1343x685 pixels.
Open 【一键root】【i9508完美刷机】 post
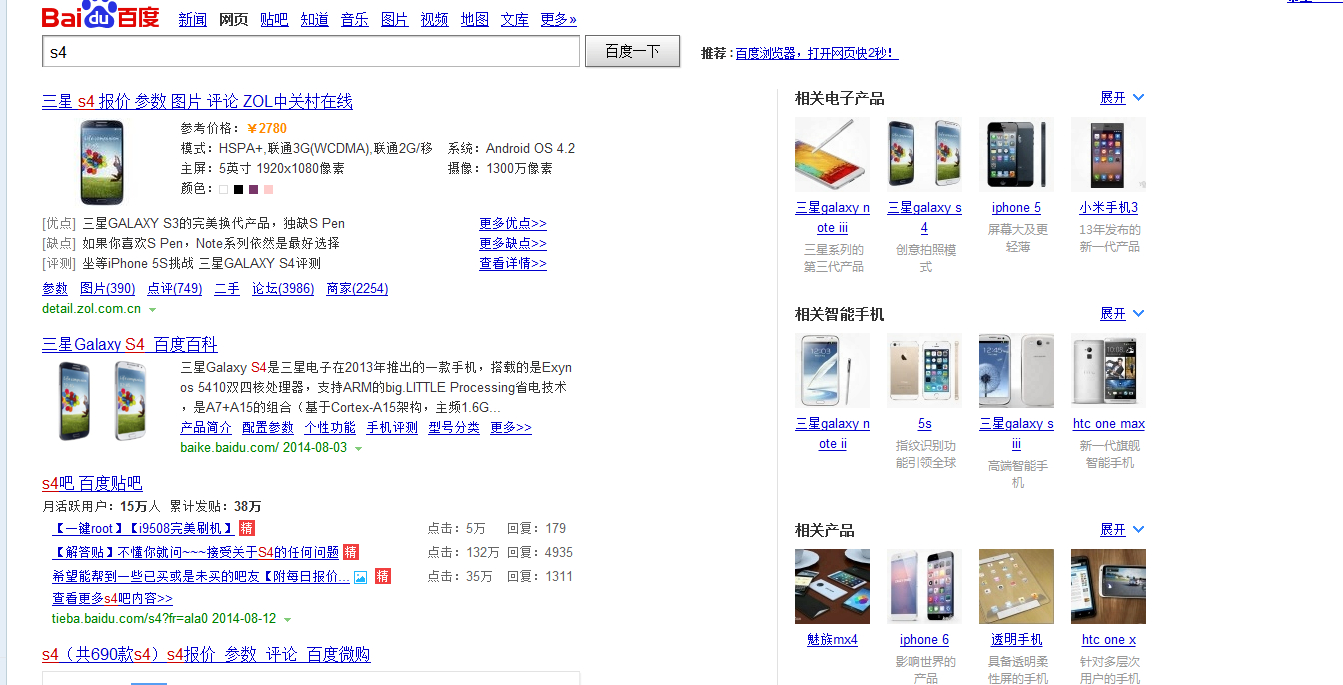pos(143,528)
